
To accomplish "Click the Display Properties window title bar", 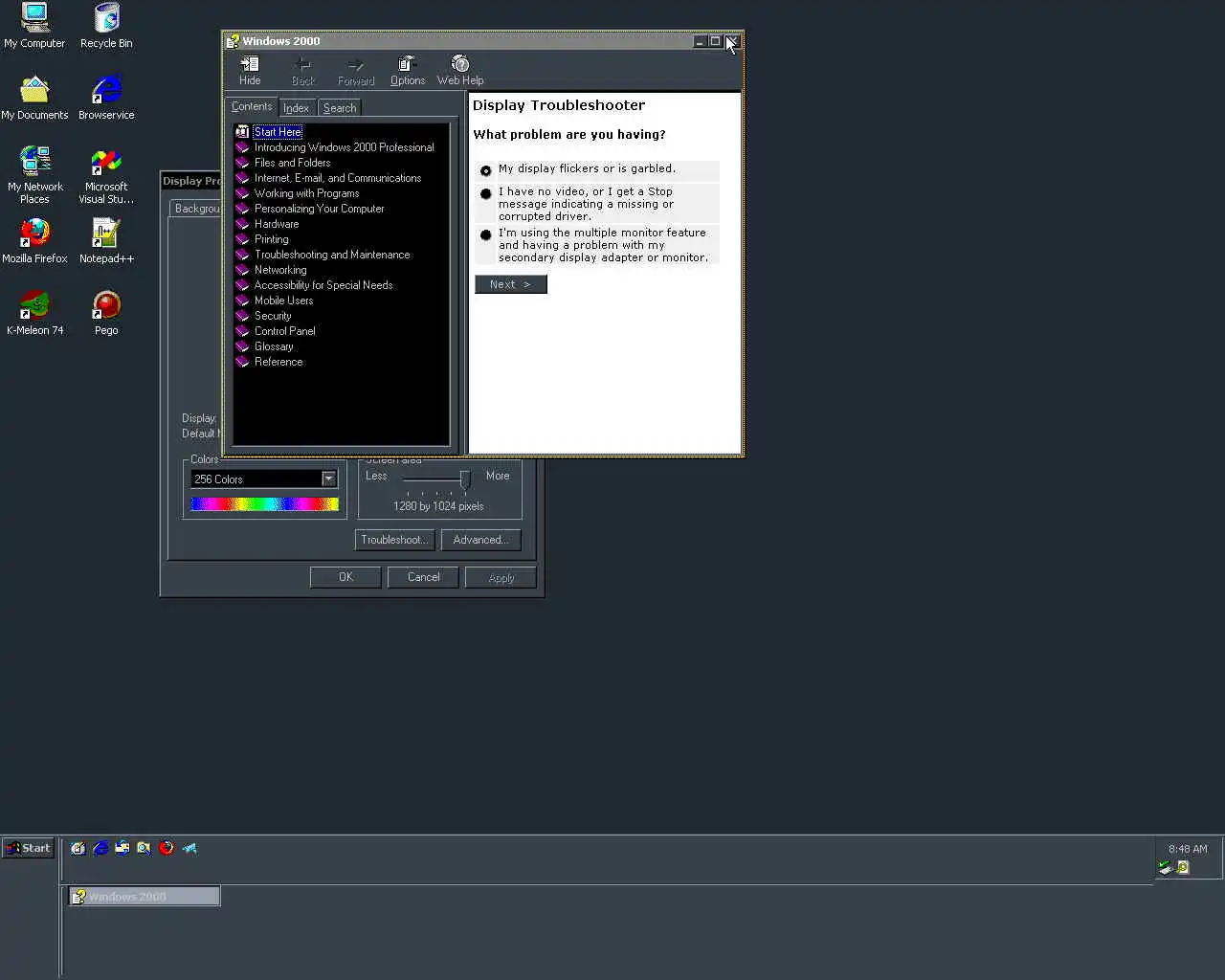I will point(190,181).
